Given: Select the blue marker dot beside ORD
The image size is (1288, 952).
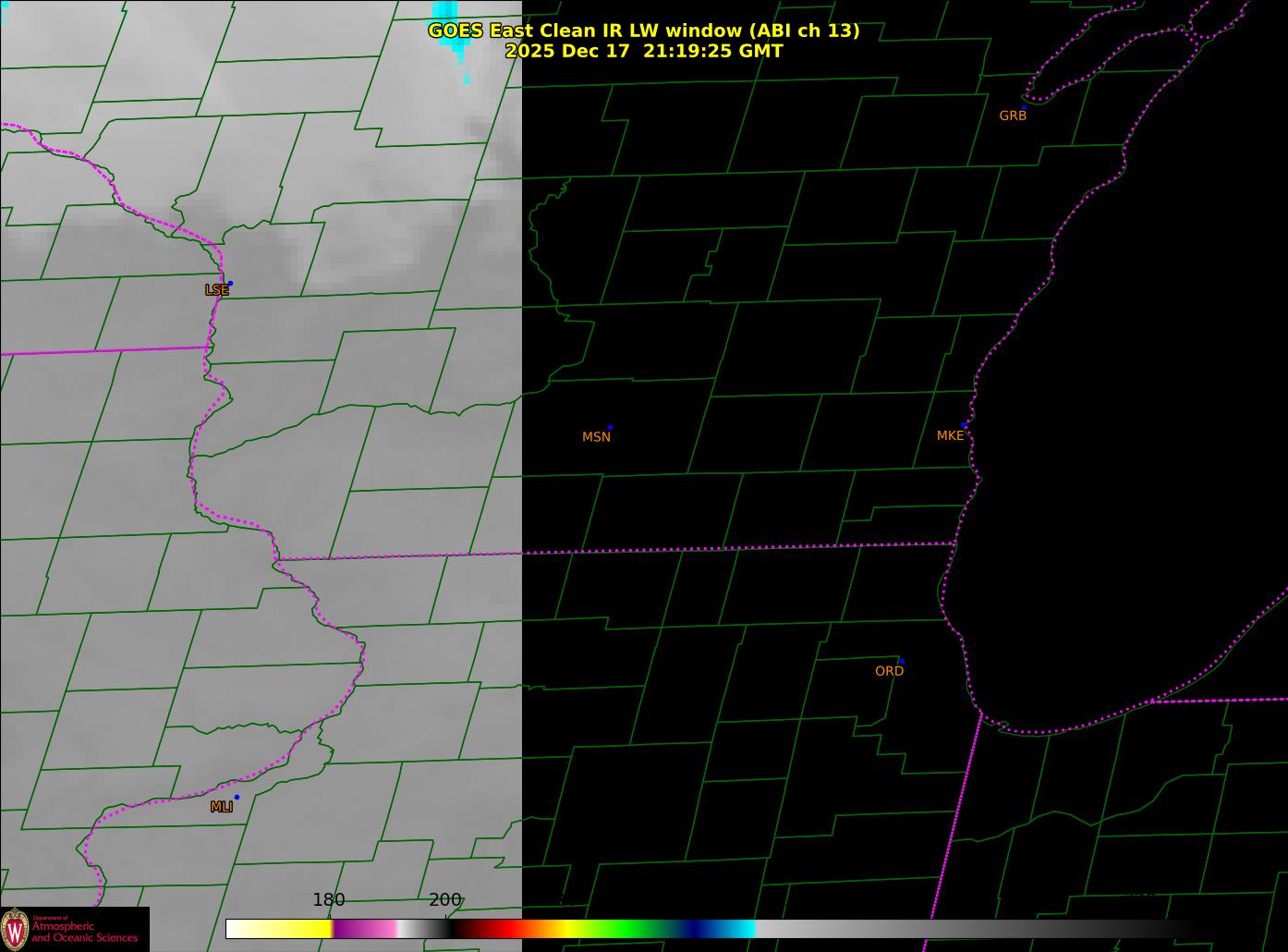Looking at the screenshot, I should click(x=902, y=662).
